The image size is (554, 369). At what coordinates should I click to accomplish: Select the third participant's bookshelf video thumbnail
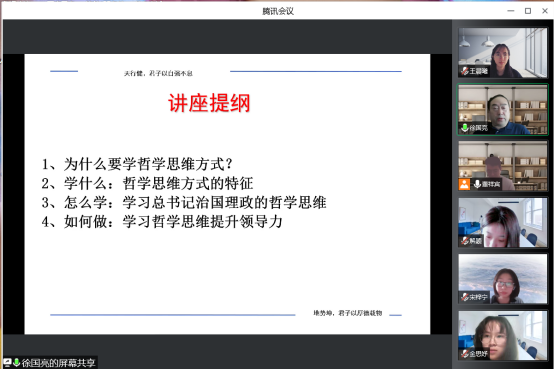tap(502, 166)
